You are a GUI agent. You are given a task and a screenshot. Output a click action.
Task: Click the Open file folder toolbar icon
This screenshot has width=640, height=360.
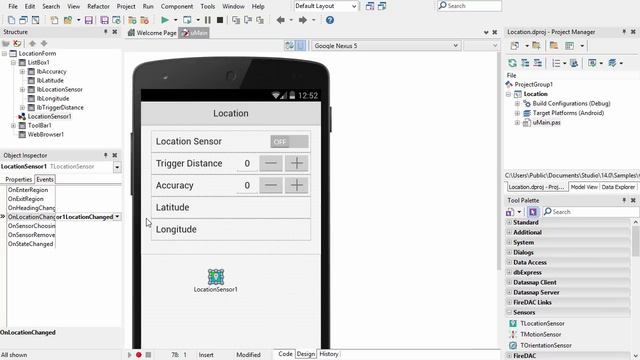pyautogui.click(x=68, y=20)
